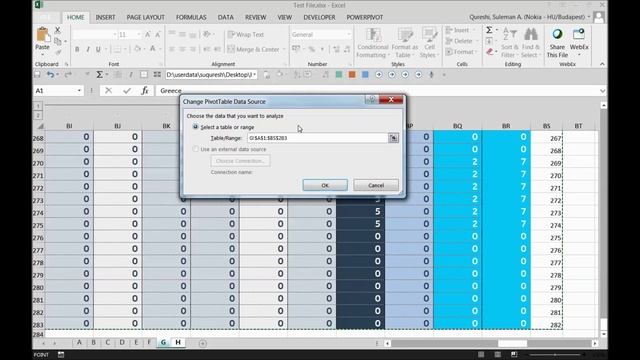Open the DATA ribbon tab
This screenshot has height=360, width=640.
226,17
